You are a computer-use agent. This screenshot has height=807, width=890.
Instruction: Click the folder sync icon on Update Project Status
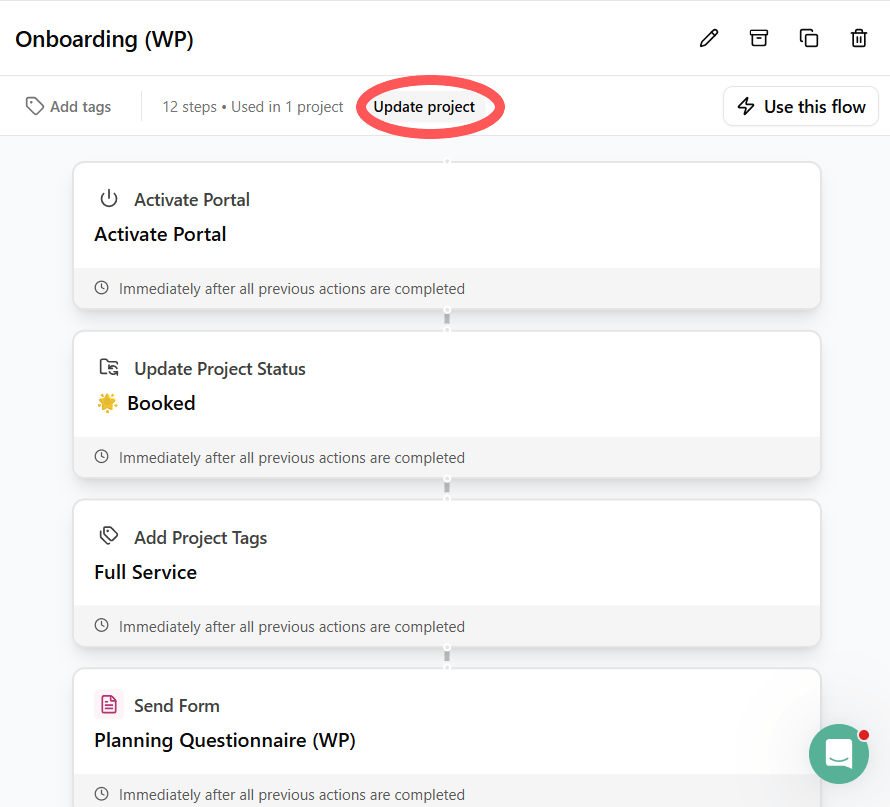pyautogui.click(x=108, y=368)
